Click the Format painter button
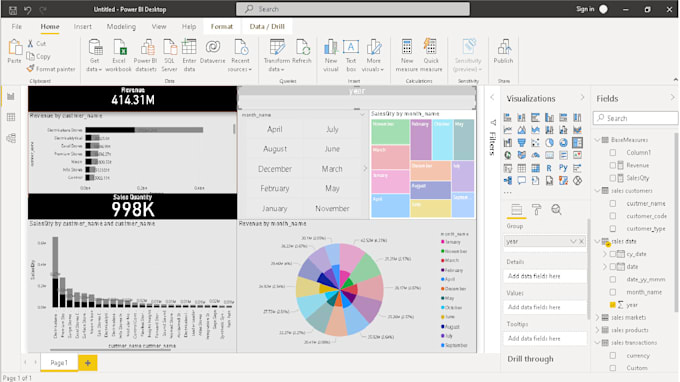 point(51,69)
